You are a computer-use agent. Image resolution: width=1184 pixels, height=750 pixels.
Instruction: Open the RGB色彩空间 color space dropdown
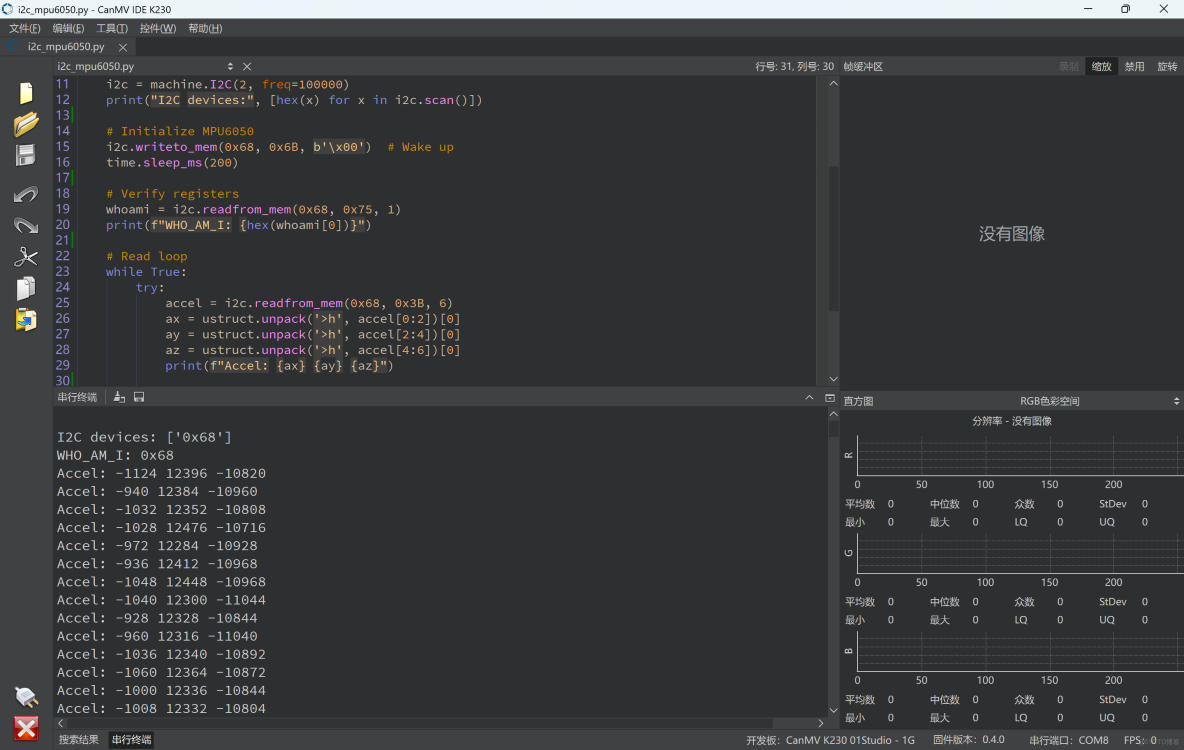pos(1050,401)
